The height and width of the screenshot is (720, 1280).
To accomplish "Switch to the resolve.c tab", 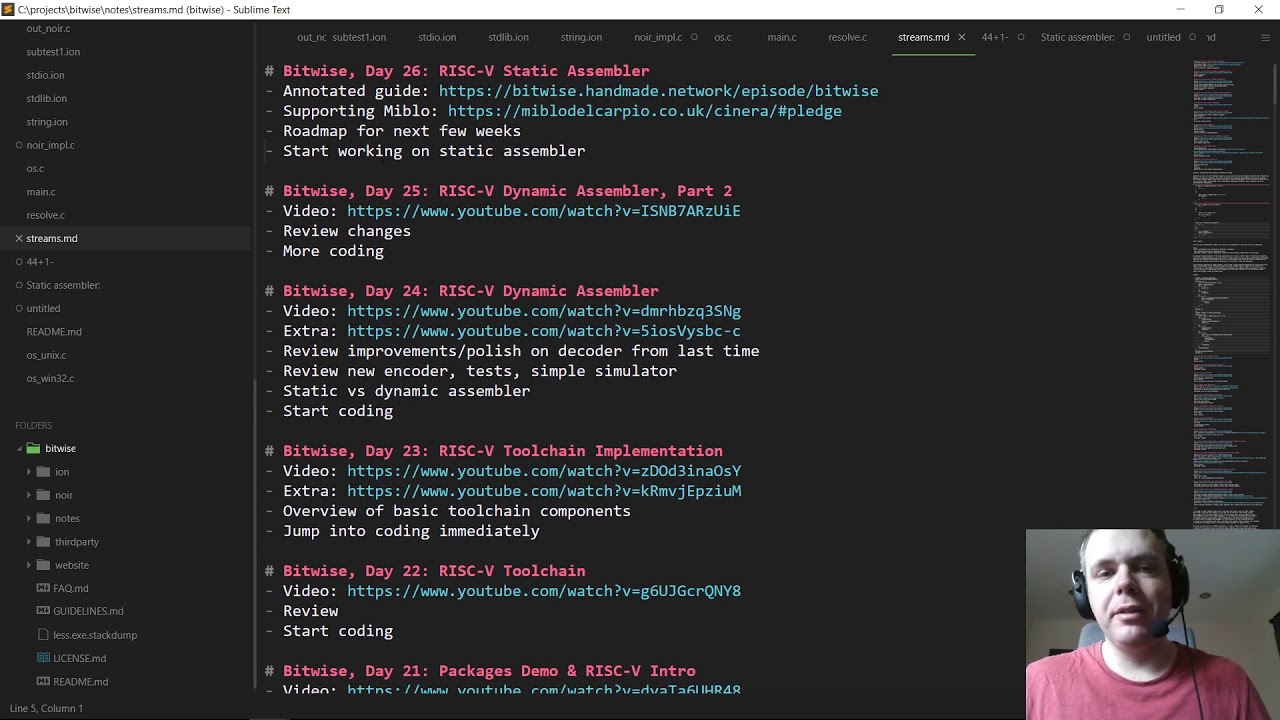I will pos(847,37).
